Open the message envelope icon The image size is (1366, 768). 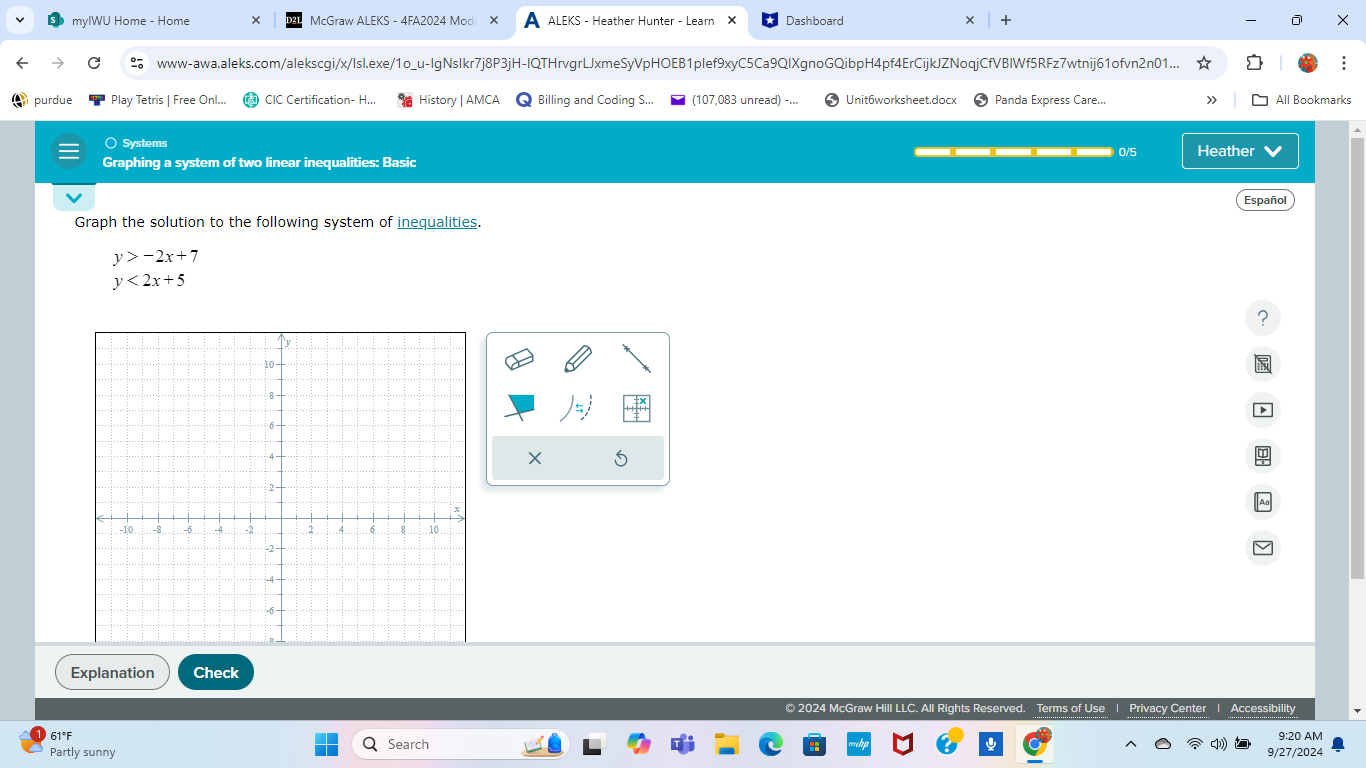coord(1263,548)
